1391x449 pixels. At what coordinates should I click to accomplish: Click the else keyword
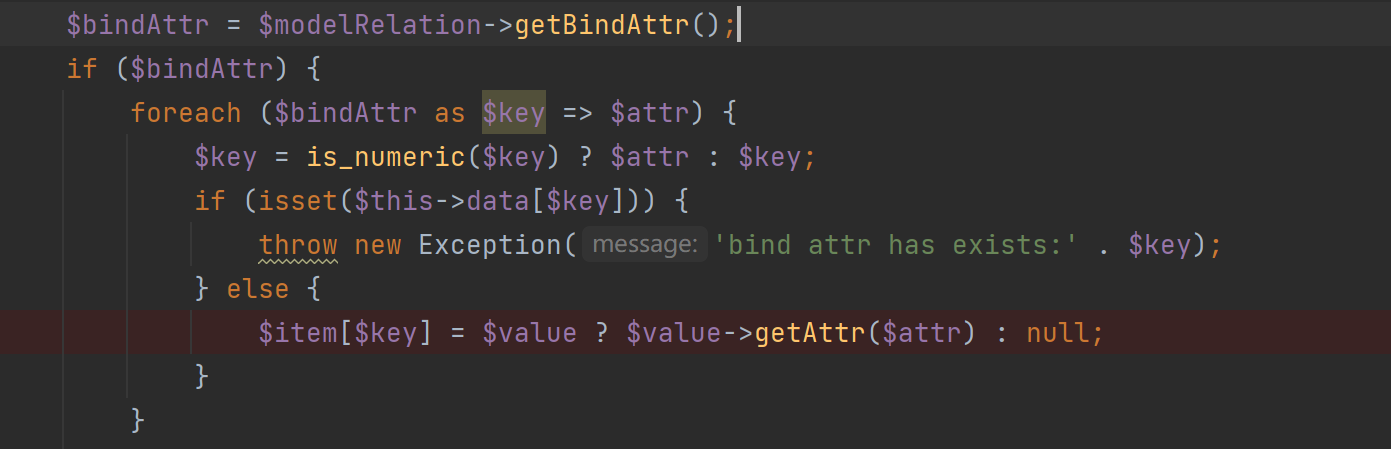tap(258, 289)
